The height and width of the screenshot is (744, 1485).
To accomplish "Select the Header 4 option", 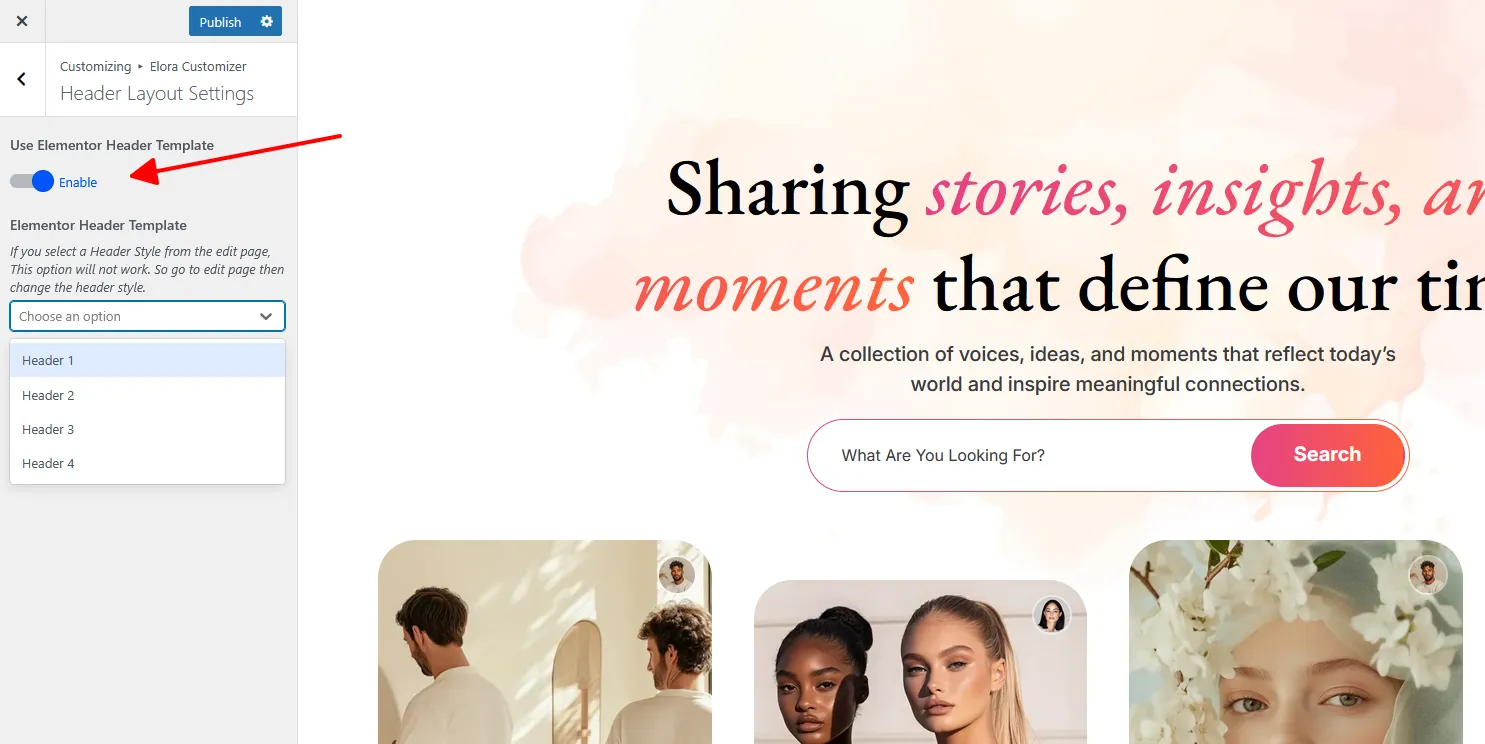I will [x=147, y=463].
